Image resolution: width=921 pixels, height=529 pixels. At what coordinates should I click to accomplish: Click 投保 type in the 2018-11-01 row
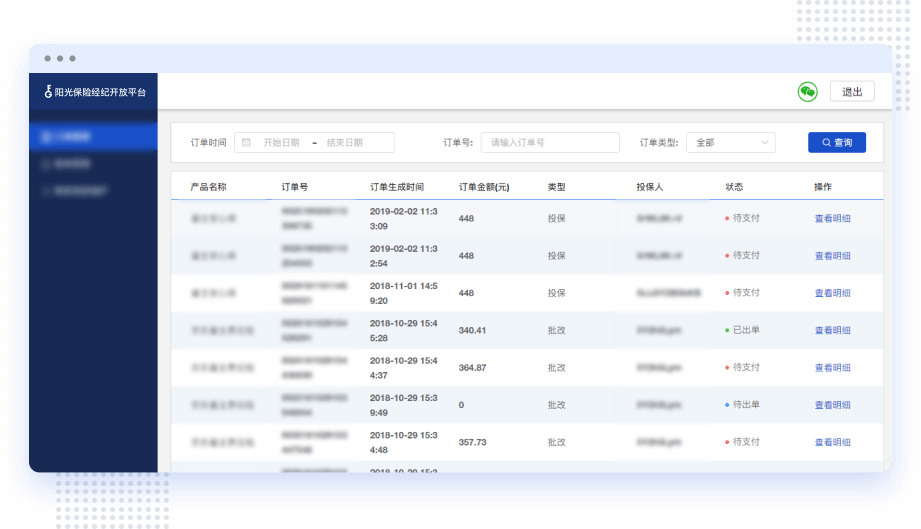coord(556,293)
